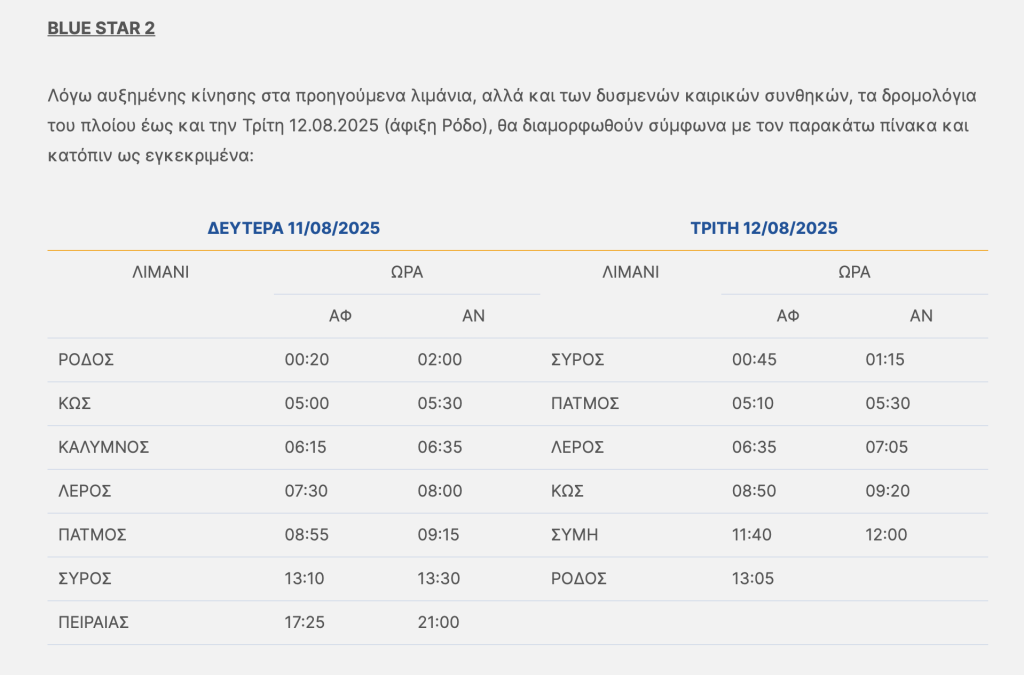Image resolution: width=1024 pixels, height=675 pixels.
Task: Click the 00:20 arrival time
Action: pos(307,360)
